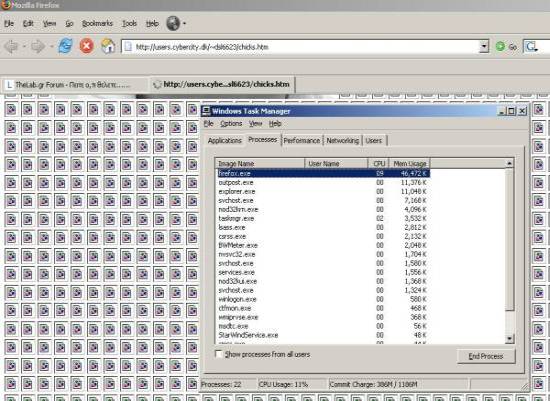The width and height of the screenshot is (550, 401).
Task: Click the CPU Usage status bar entry
Action: pyautogui.click(x=292, y=385)
